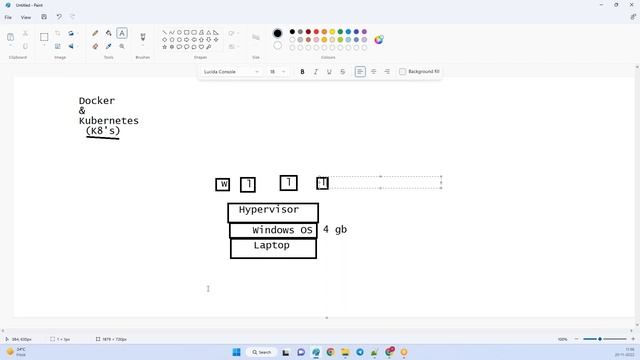Toggle Italic text formatting
Screen dimensions: 640x360
(x=316, y=72)
